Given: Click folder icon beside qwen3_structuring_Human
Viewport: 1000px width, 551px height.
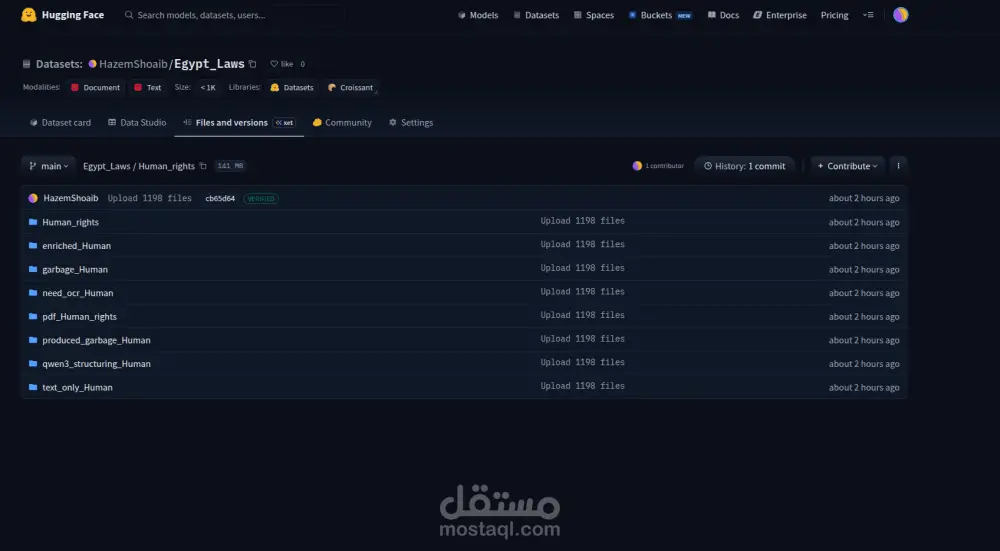Looking at the screenshot, I should (33, 364).
